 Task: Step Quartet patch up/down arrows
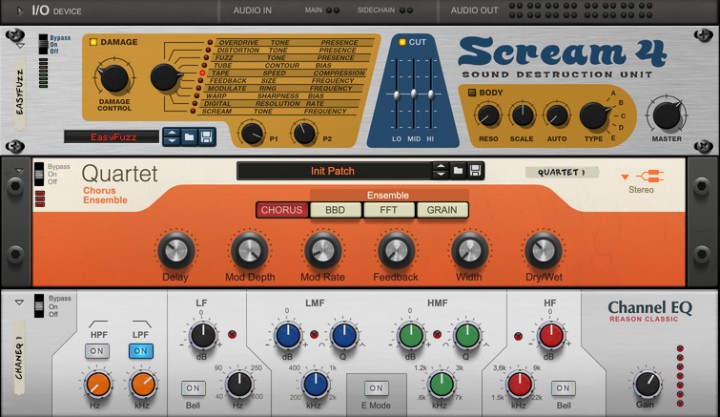click(x=440, y=171)
